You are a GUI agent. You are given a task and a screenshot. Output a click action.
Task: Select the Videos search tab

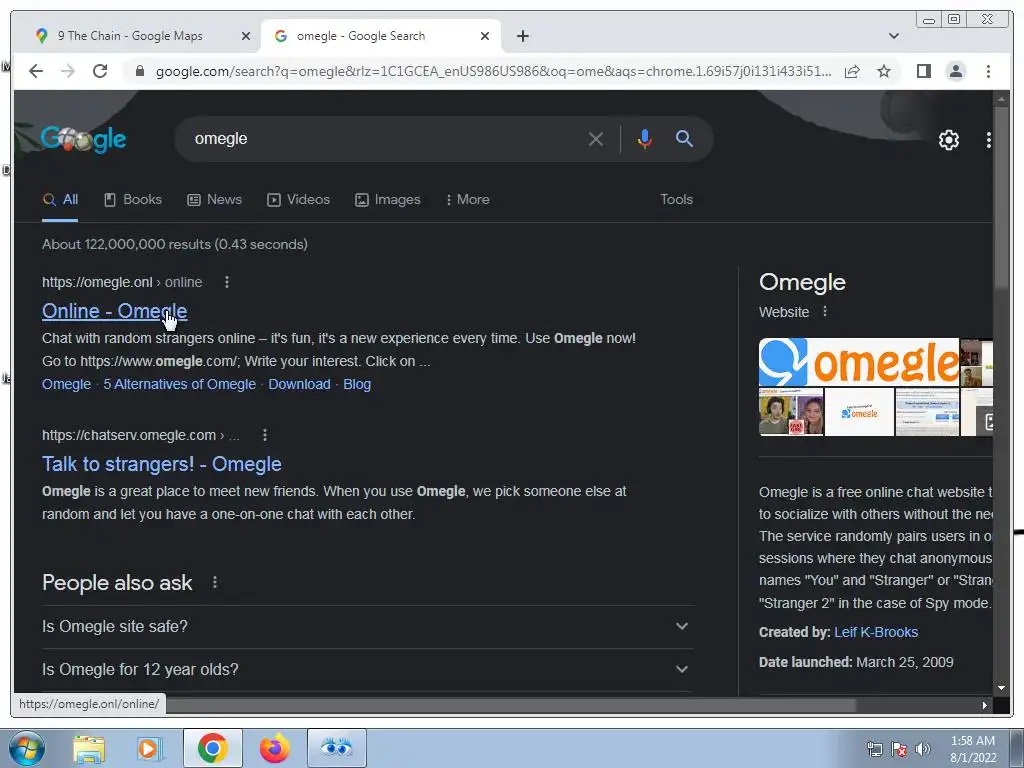coord(298,200)
